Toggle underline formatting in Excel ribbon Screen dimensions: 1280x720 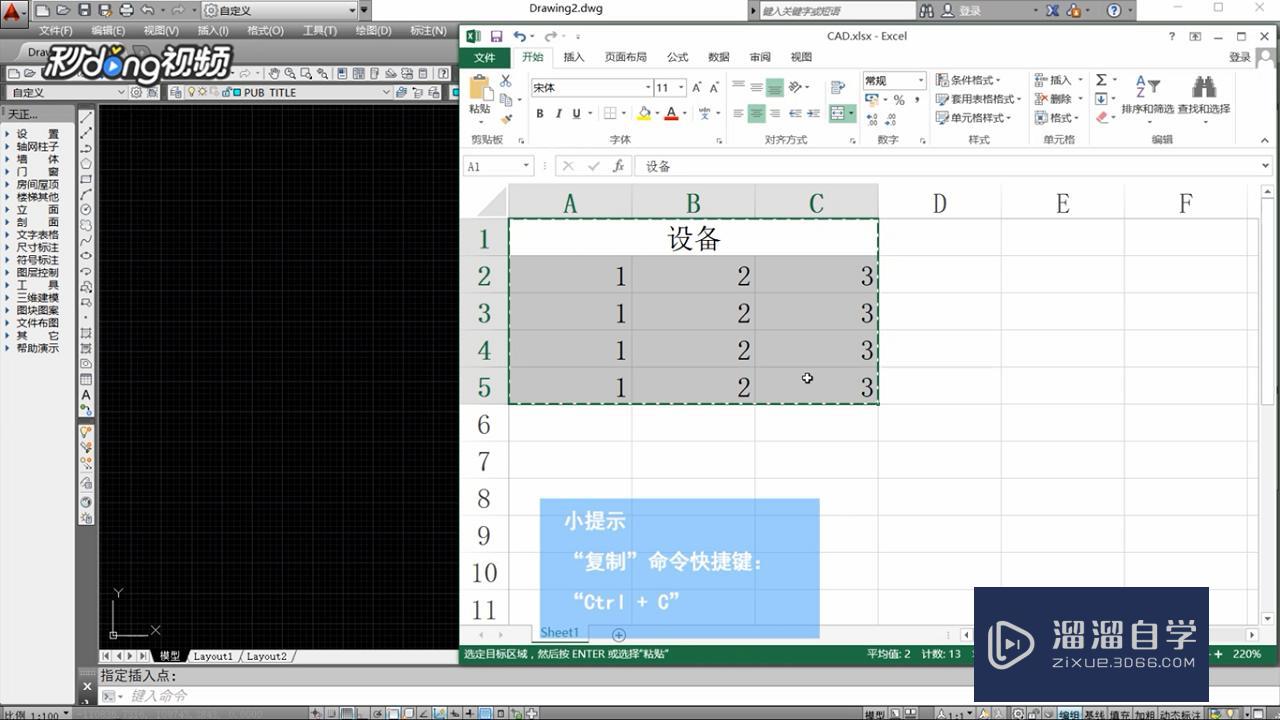pyautogui.click(x=577, y=113)
